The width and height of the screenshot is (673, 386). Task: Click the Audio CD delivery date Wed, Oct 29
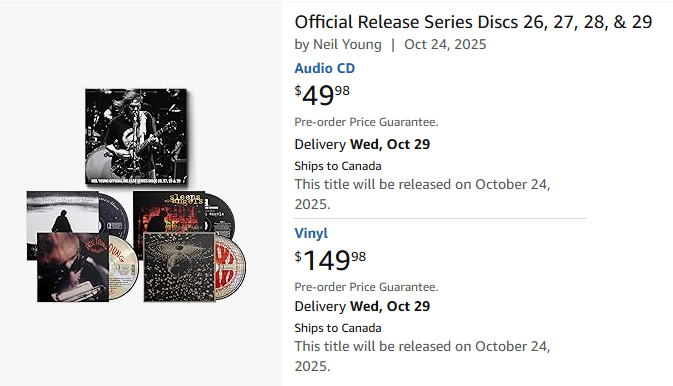click(x=390, y=145)
